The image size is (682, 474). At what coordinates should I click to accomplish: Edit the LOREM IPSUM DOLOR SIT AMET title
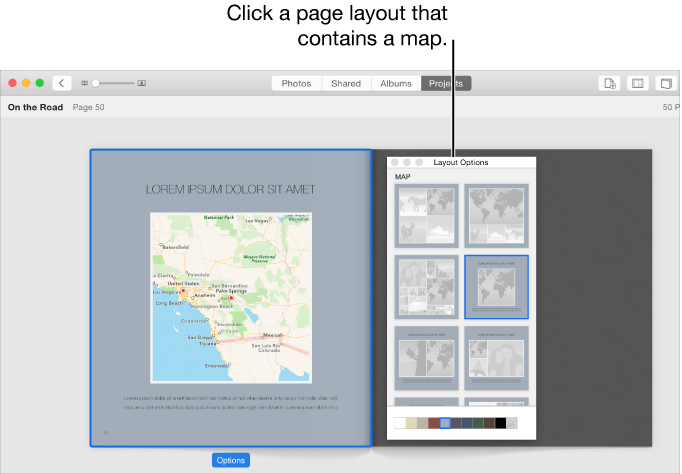(231, 190)
